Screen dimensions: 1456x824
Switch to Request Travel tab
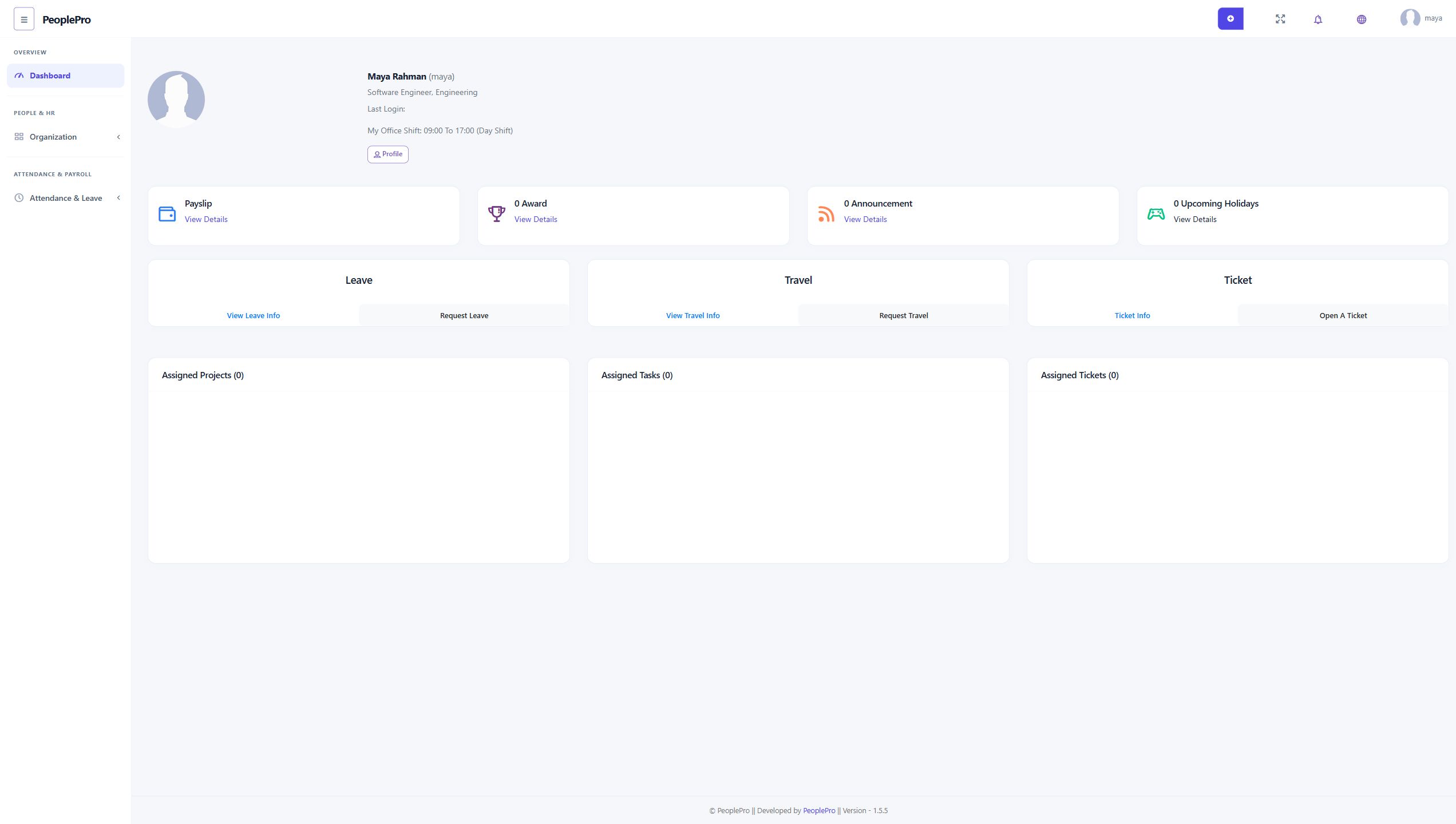pyautogui.click(x=904, y=315)
